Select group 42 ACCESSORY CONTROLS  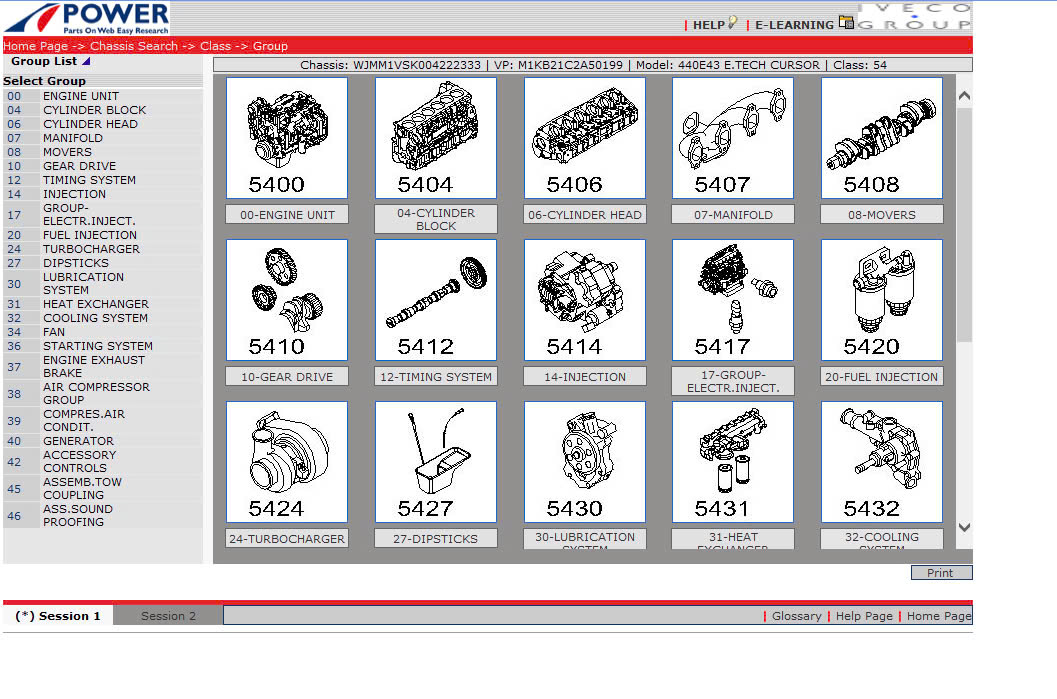(x=102, y=461)
